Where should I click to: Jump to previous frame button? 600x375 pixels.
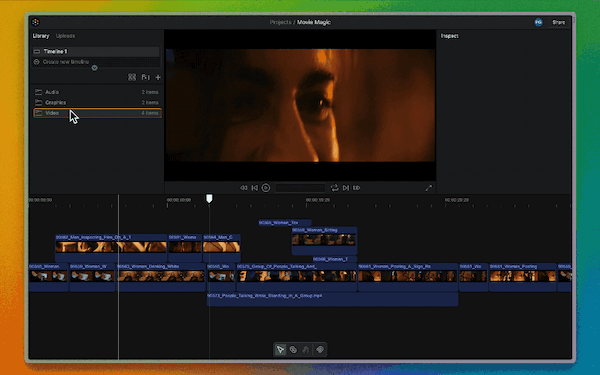pyautogui.click(x=254, y=188)
